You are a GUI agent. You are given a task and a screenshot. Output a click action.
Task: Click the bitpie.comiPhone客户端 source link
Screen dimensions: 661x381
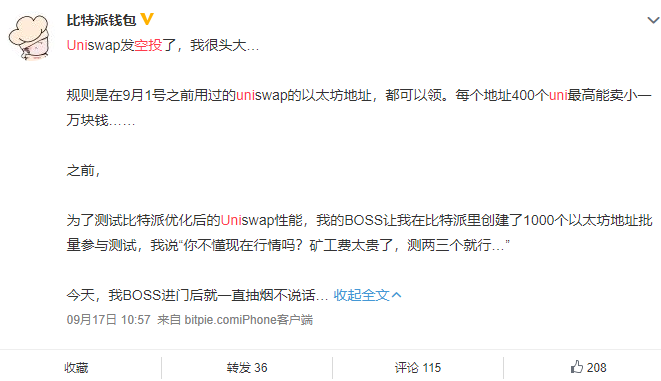coord(249,320)
